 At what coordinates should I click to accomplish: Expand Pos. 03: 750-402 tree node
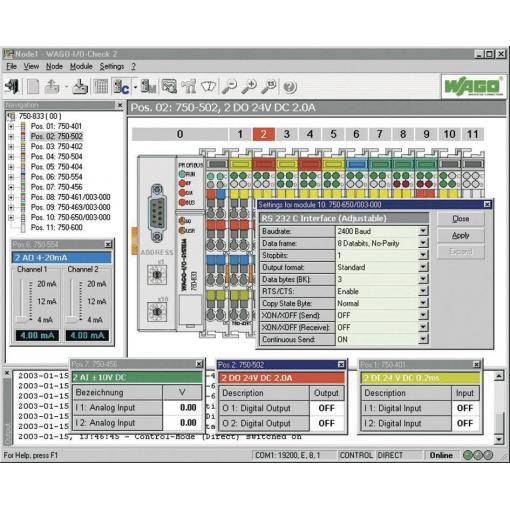11,147
